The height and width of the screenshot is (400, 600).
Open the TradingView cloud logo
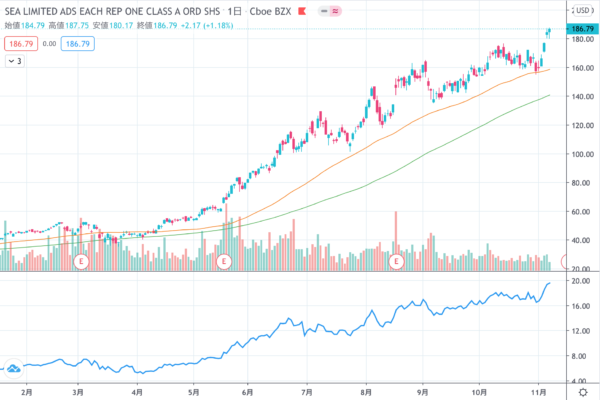(x=13, y=369)
